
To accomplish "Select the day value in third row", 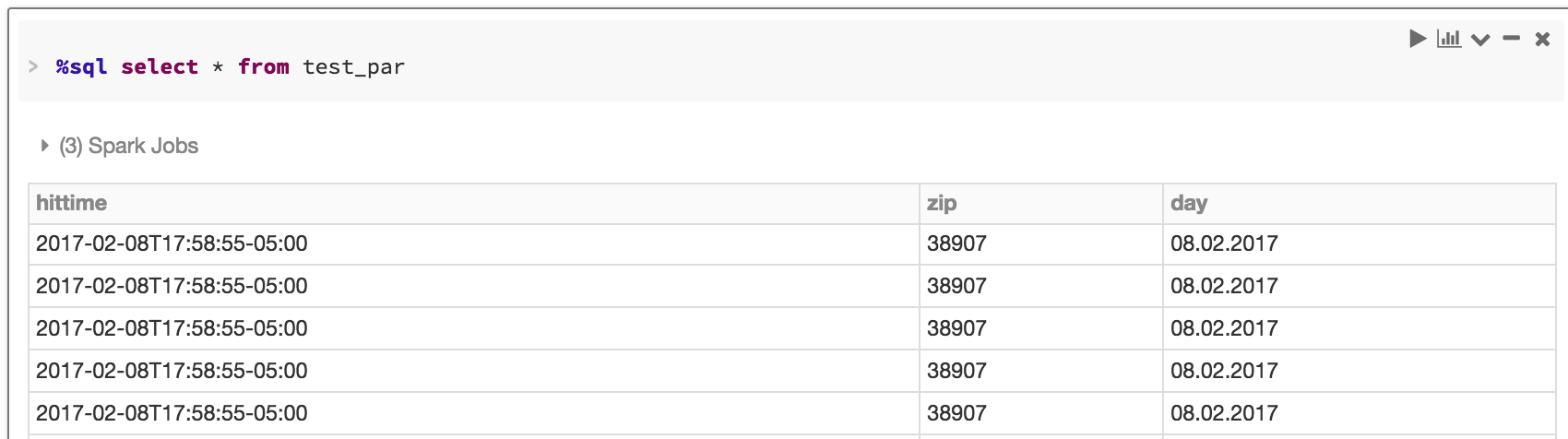I will pyautogui.click(x=1224, y=328).
